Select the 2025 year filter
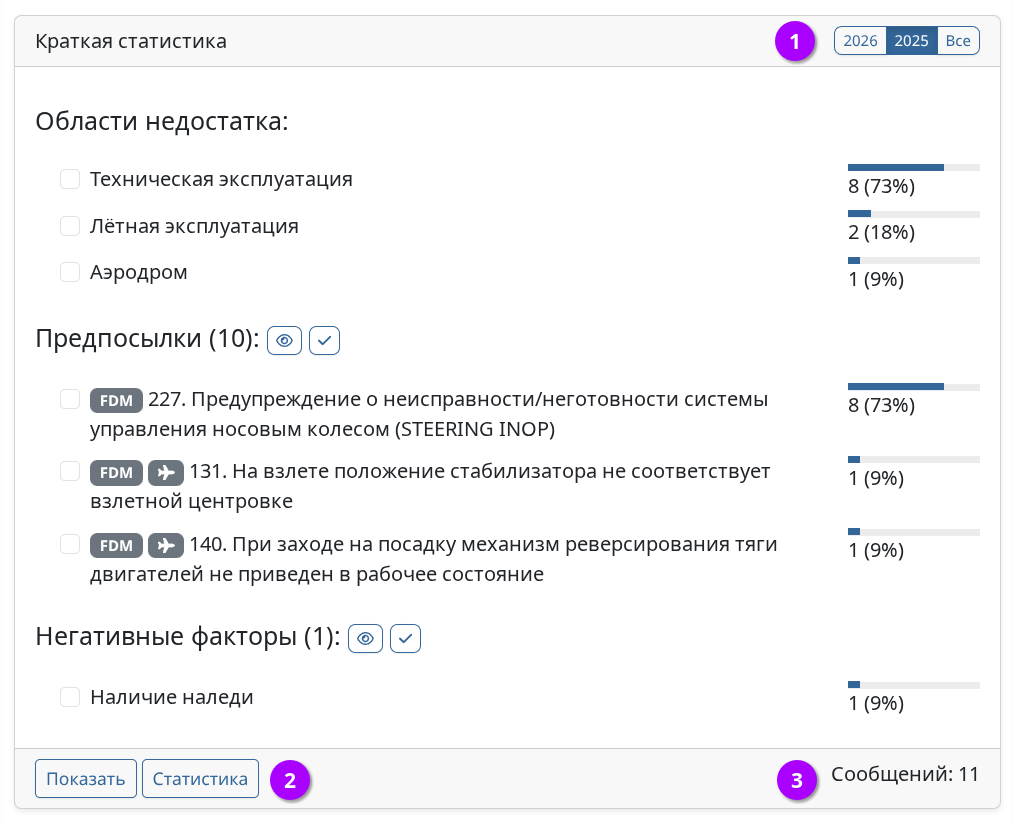The width and height of the screenshot is (1014, 822). [x=911, y=41]
